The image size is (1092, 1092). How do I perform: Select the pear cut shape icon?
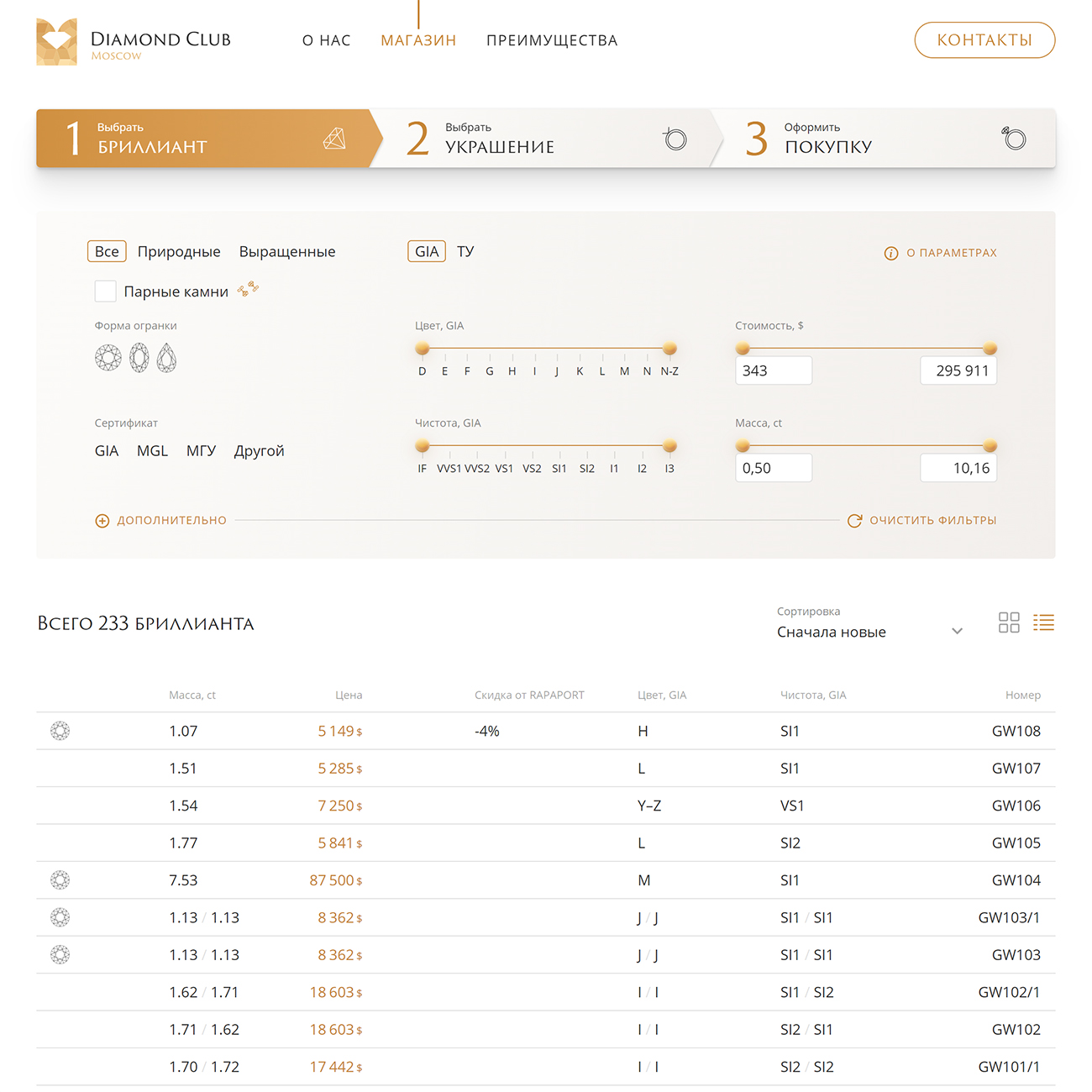tap(166, 358)
